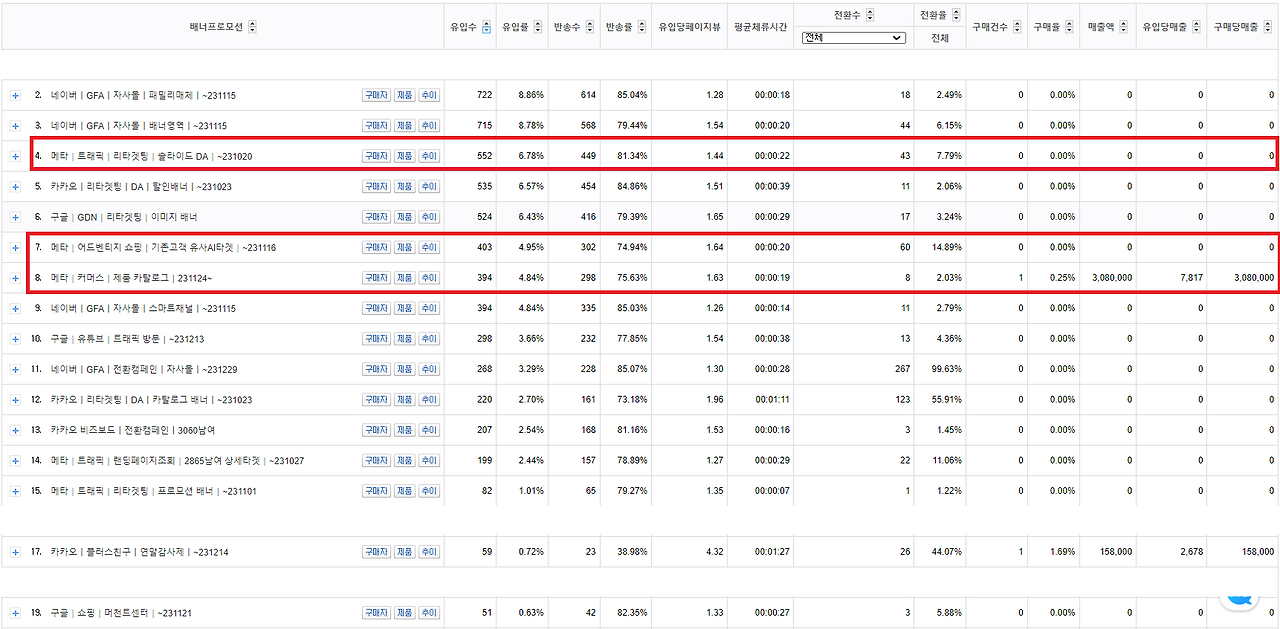Sort by the 유입수 column sort icon

486,27
